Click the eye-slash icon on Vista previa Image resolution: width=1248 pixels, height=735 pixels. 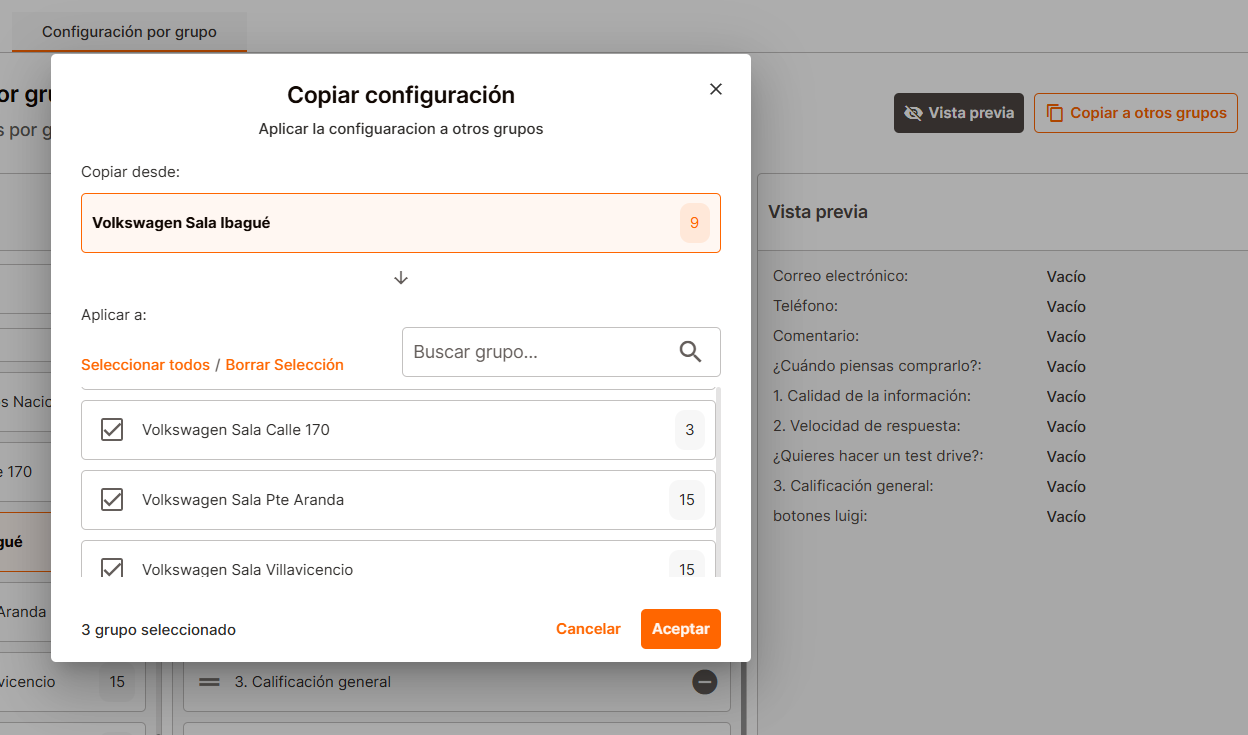coord(912,113)
